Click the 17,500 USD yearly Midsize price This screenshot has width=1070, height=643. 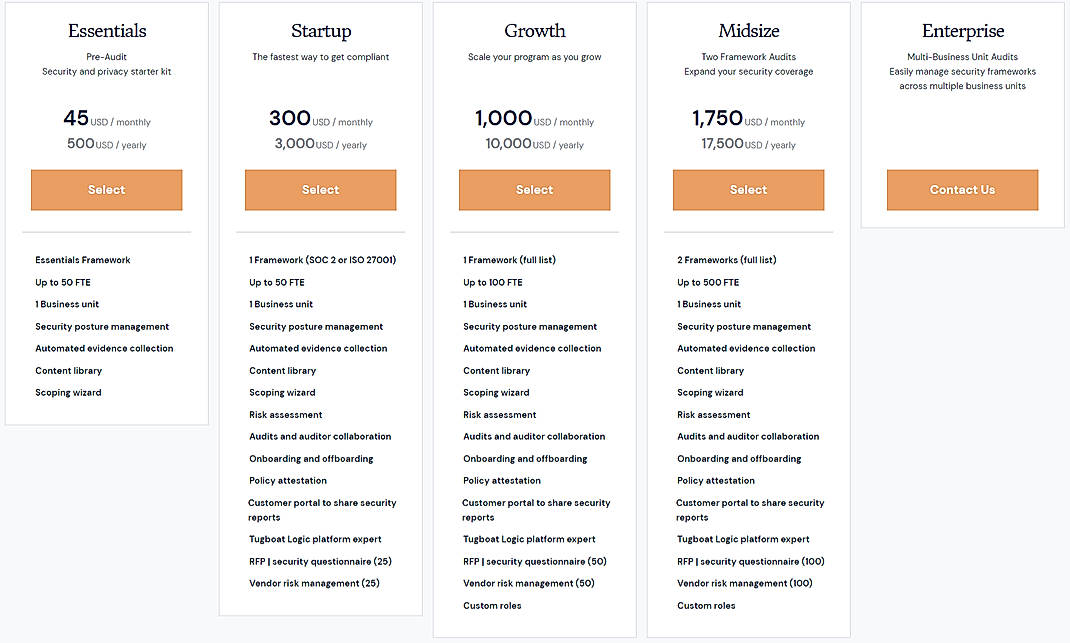(x=748, y=144)
